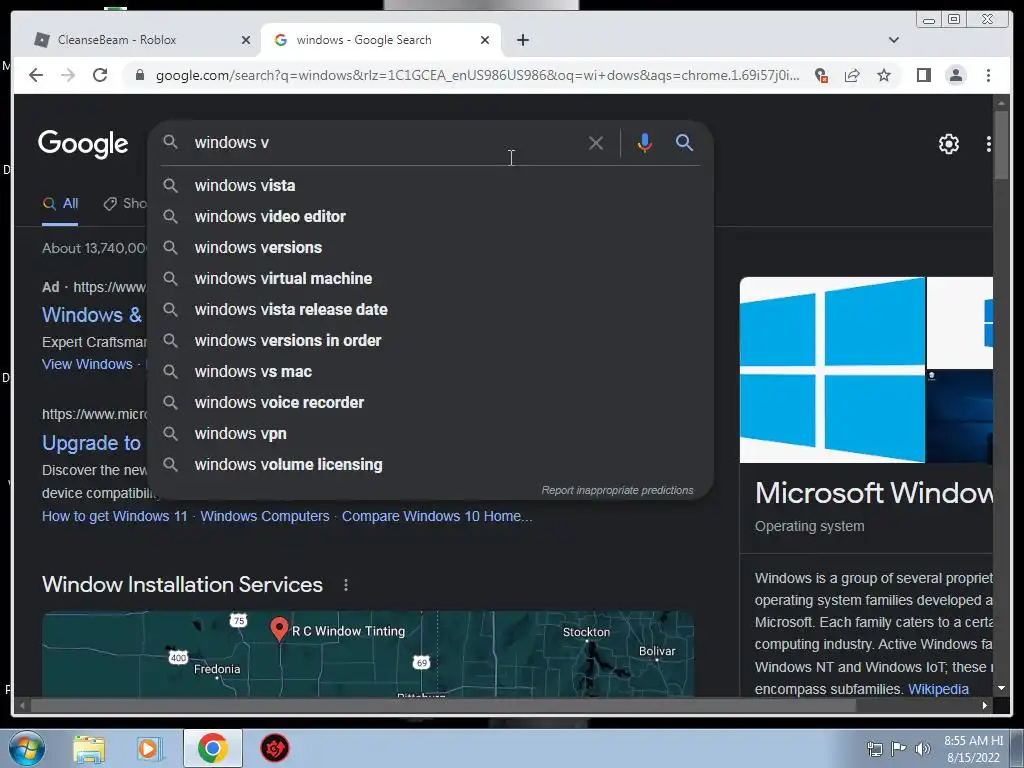Choose suggestion windows volume licensing
Screen dimensions: 1024x768
coord(430,464)
